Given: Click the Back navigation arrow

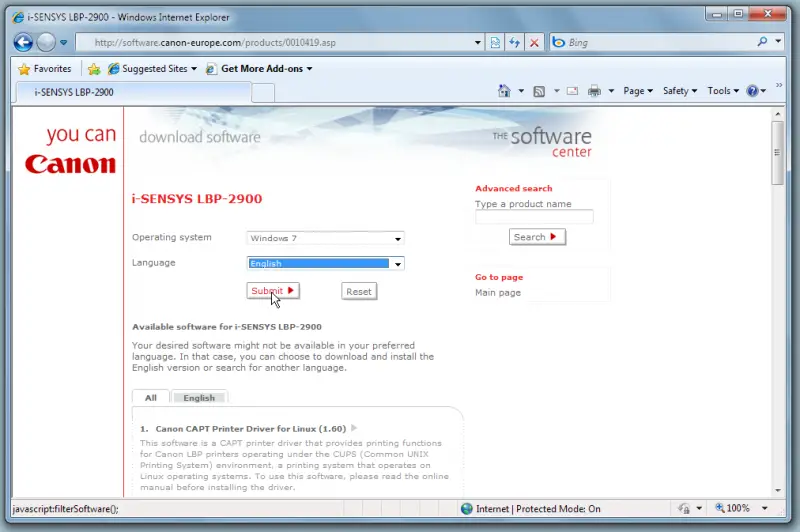Looking at the screenshot, I should coord(23,42).
